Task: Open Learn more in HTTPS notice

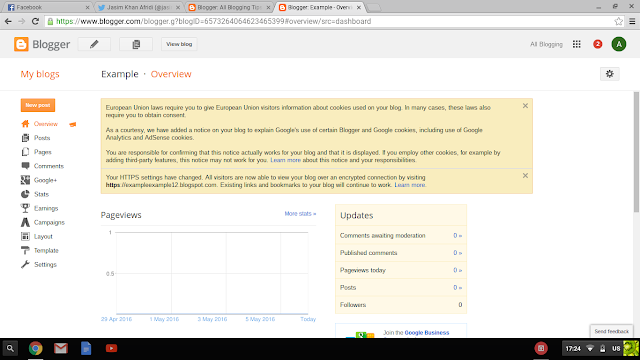Action: (x=409, y=185)
